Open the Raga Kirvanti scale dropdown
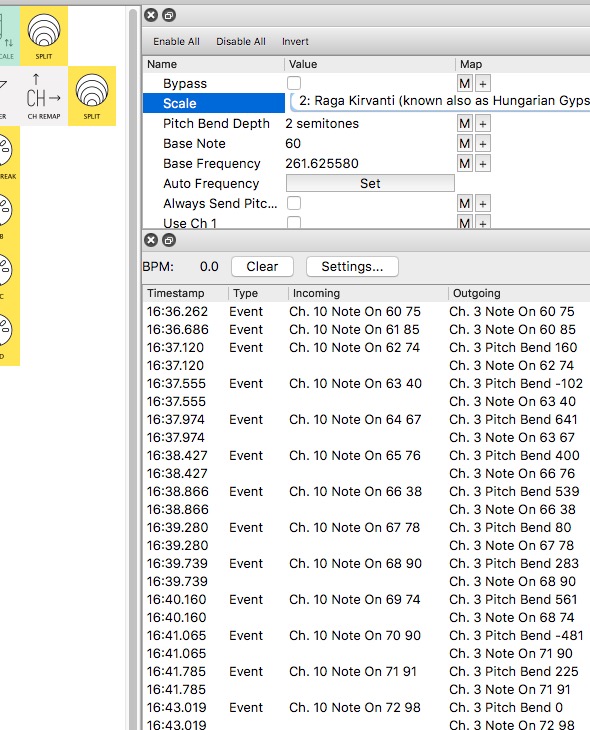Viewport: 590px width, 730px height. tap(440, 101)
